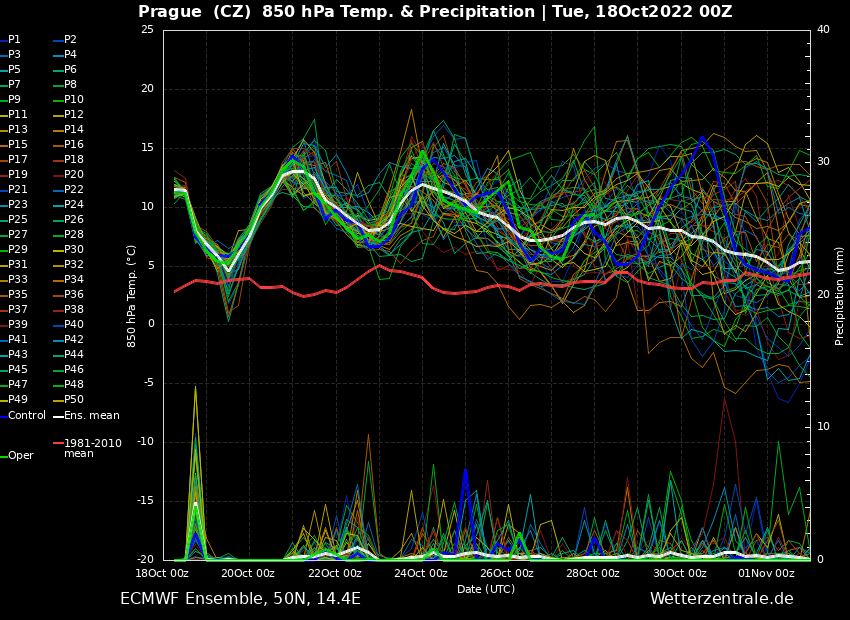Viewport: 850px width, 620px height.
Task: Pick the "22Oct 00z" date tick
Action: [x=334, y=573]
